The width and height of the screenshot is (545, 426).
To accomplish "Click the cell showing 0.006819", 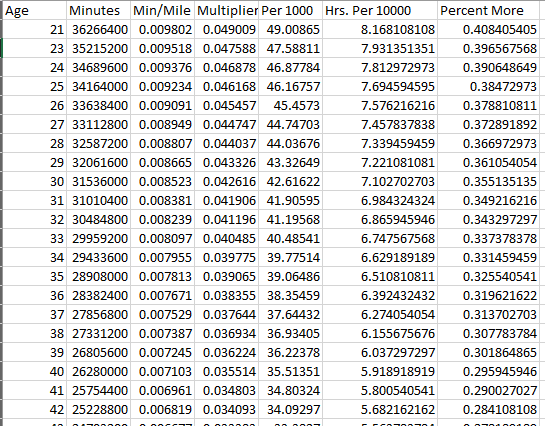I will tap(162, 409).
